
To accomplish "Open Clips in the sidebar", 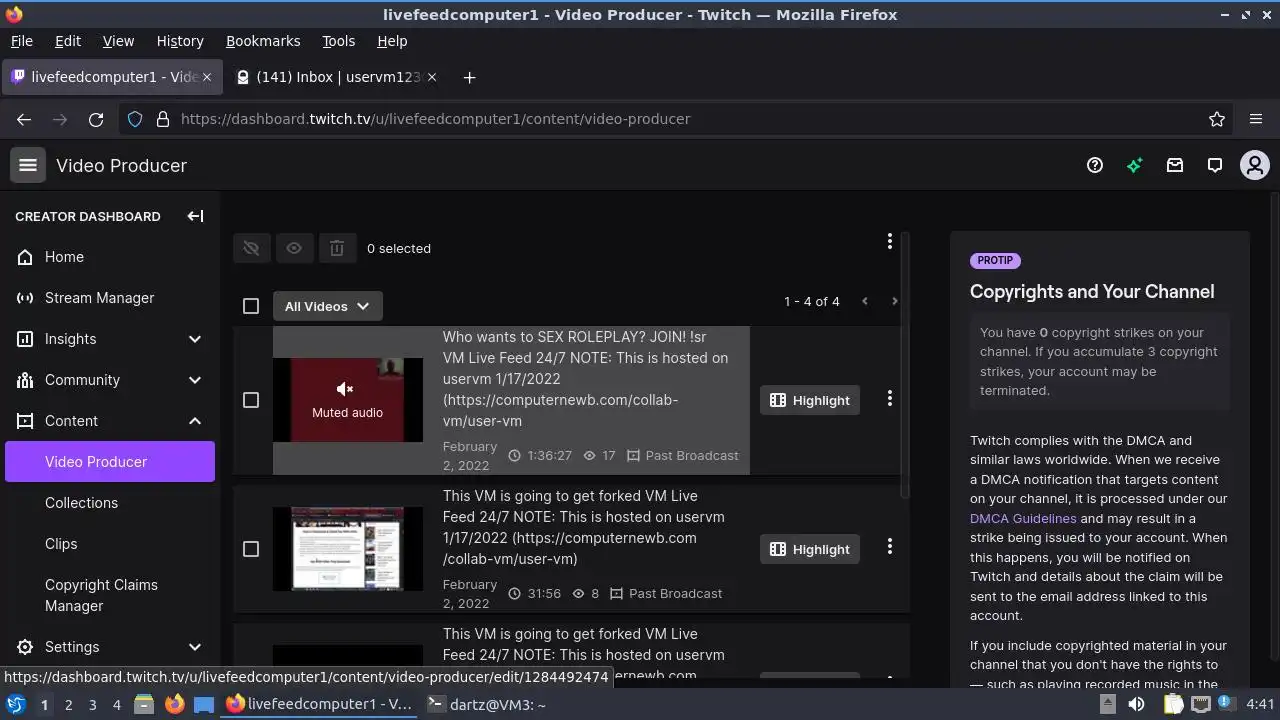I will coord(110,544).
